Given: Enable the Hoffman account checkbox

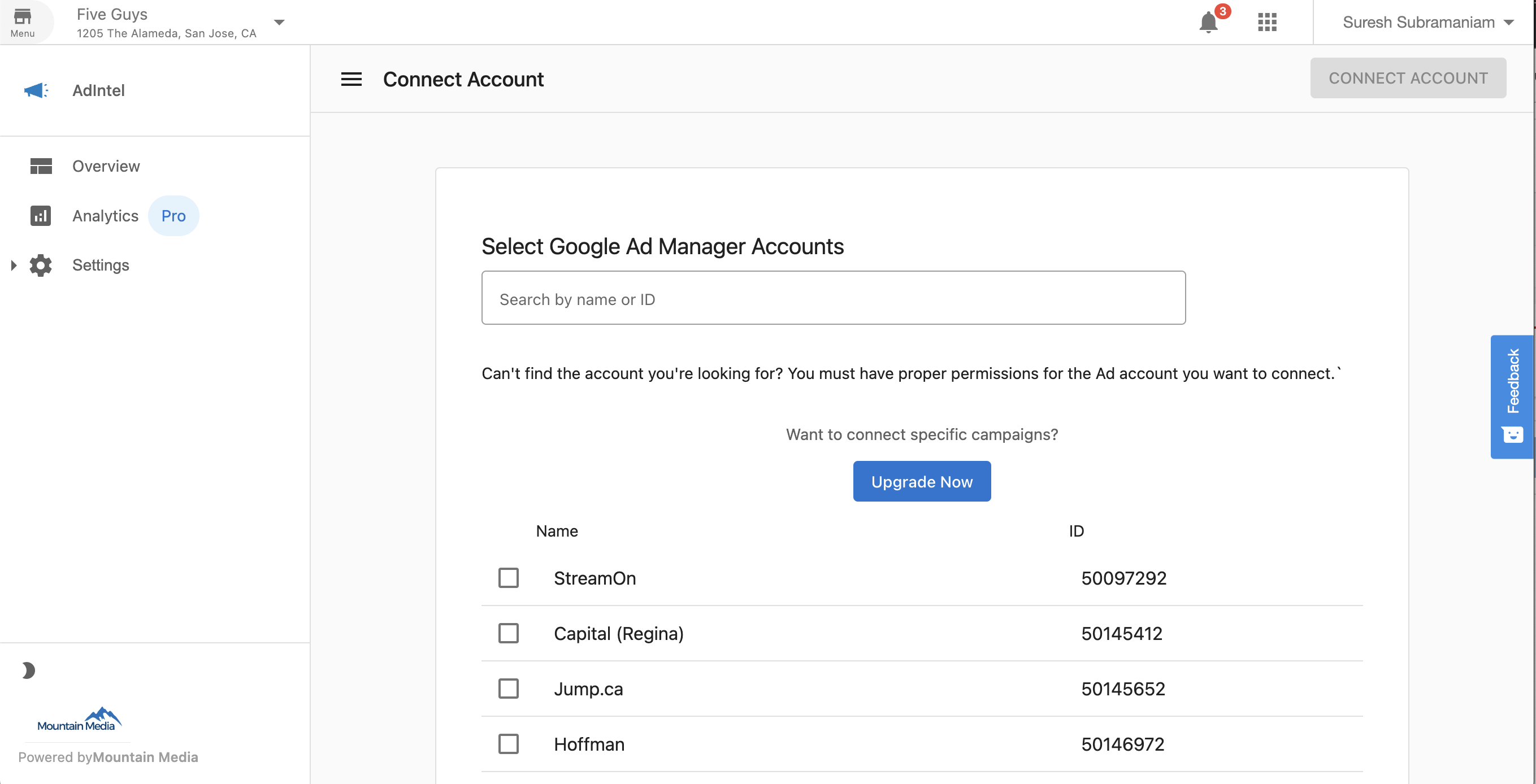Looking at the screenshot, I should 508,743.
